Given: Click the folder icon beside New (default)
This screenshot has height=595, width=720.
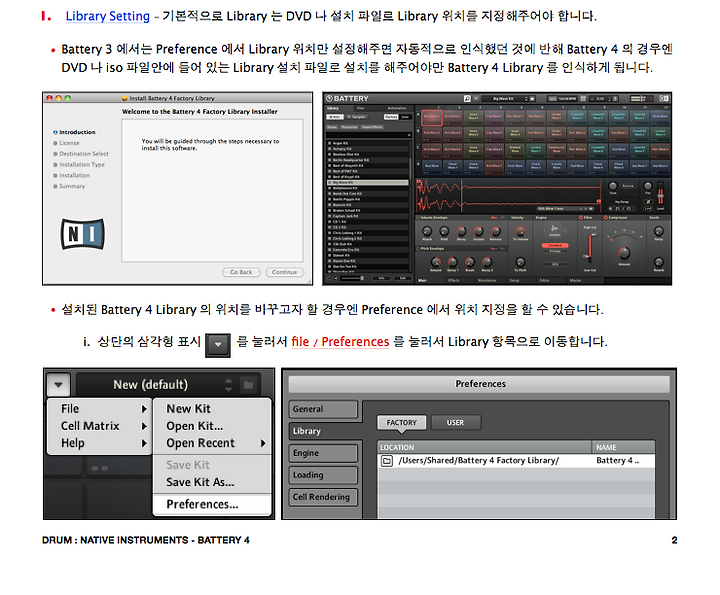Looking at the screenshot, I should [249, 385].
